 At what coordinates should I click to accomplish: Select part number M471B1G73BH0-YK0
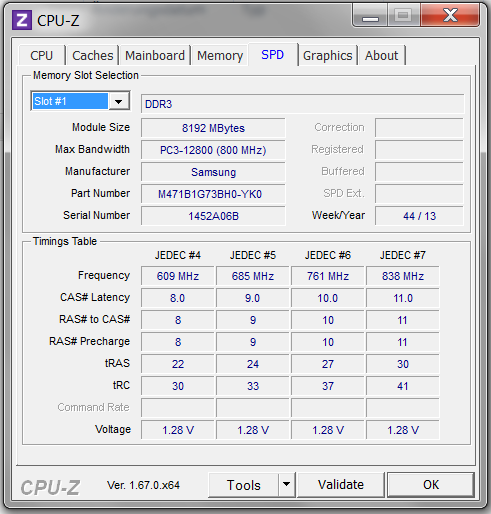213,194
